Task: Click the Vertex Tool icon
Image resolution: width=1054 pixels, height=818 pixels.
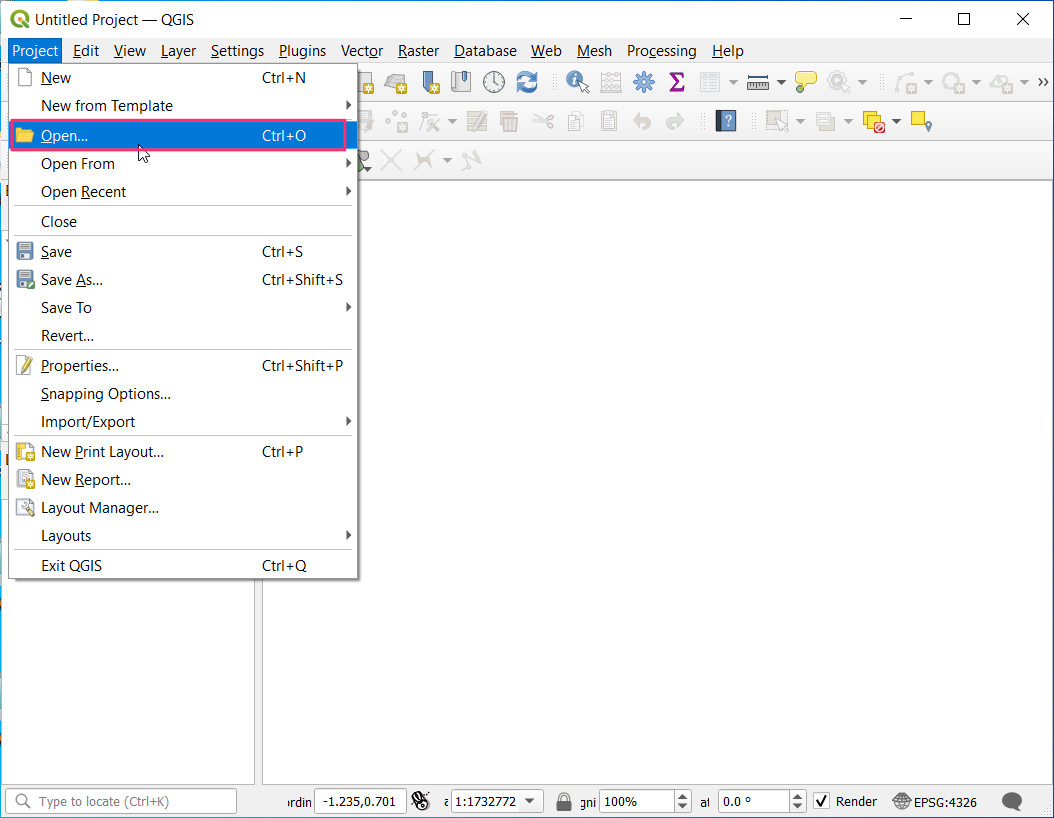Action: (x=429, y=122)
